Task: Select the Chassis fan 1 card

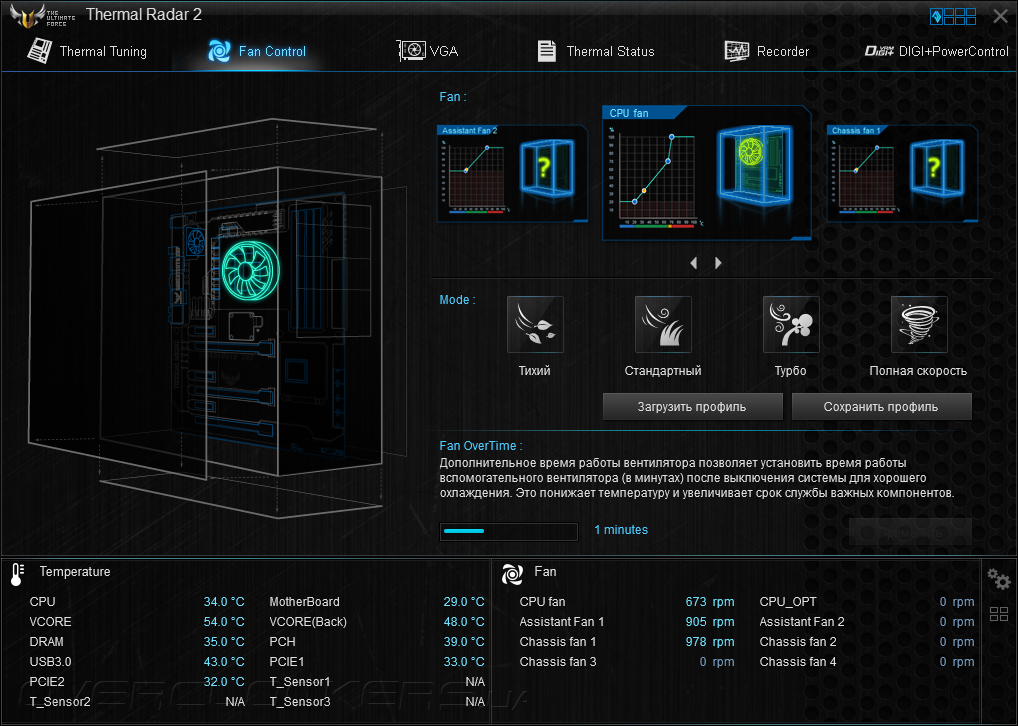Action: [902, 173]
